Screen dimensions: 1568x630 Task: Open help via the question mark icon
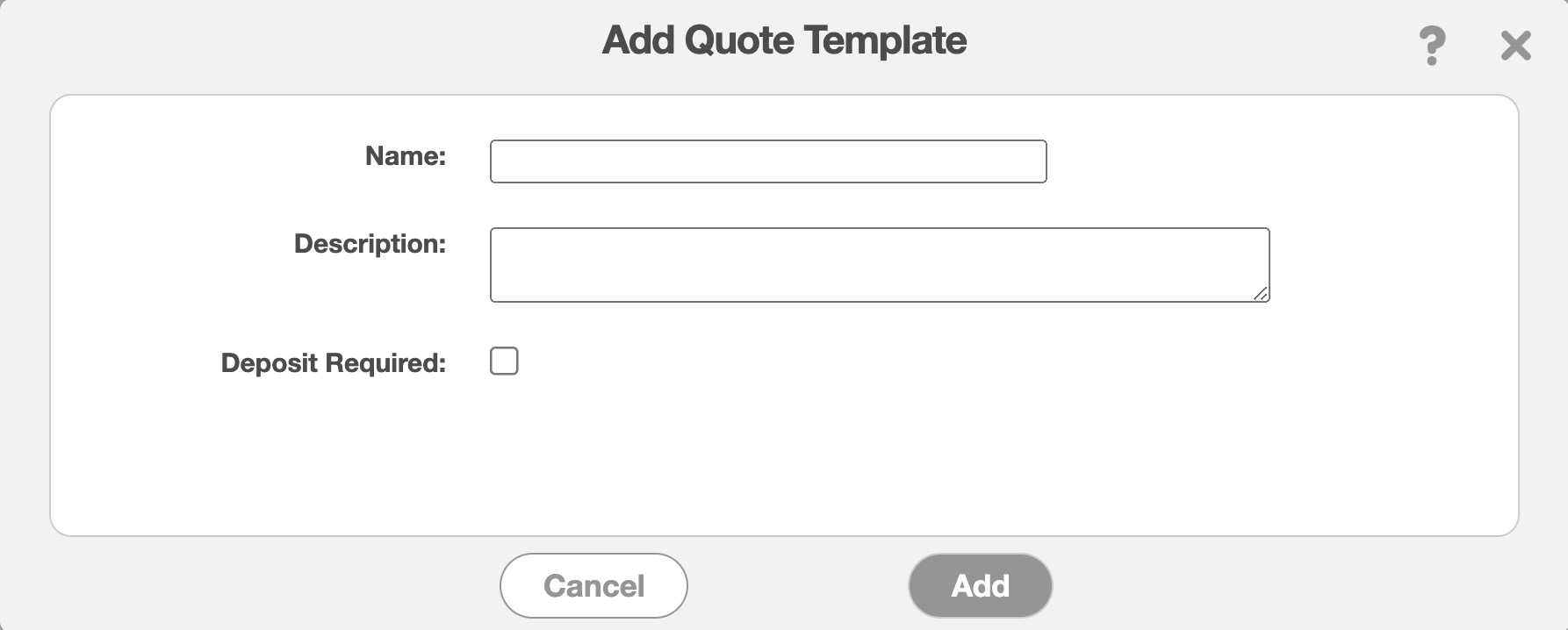pos(1432,45)
